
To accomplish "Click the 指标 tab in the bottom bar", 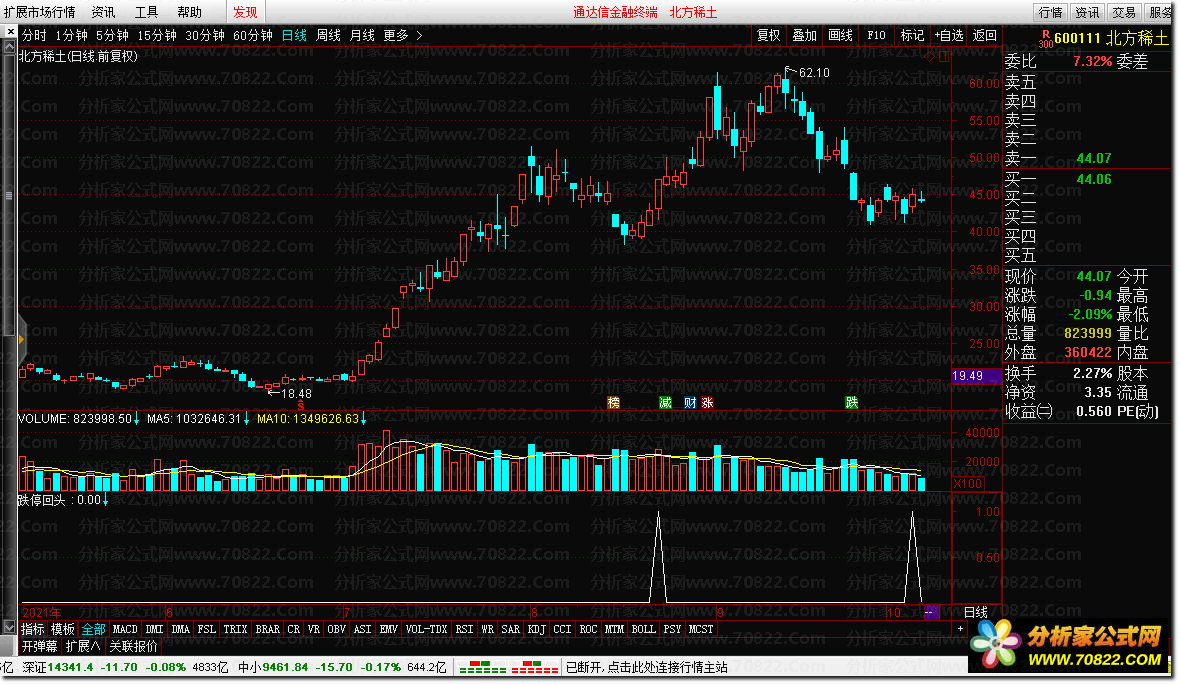I will [x=32, y=629].
